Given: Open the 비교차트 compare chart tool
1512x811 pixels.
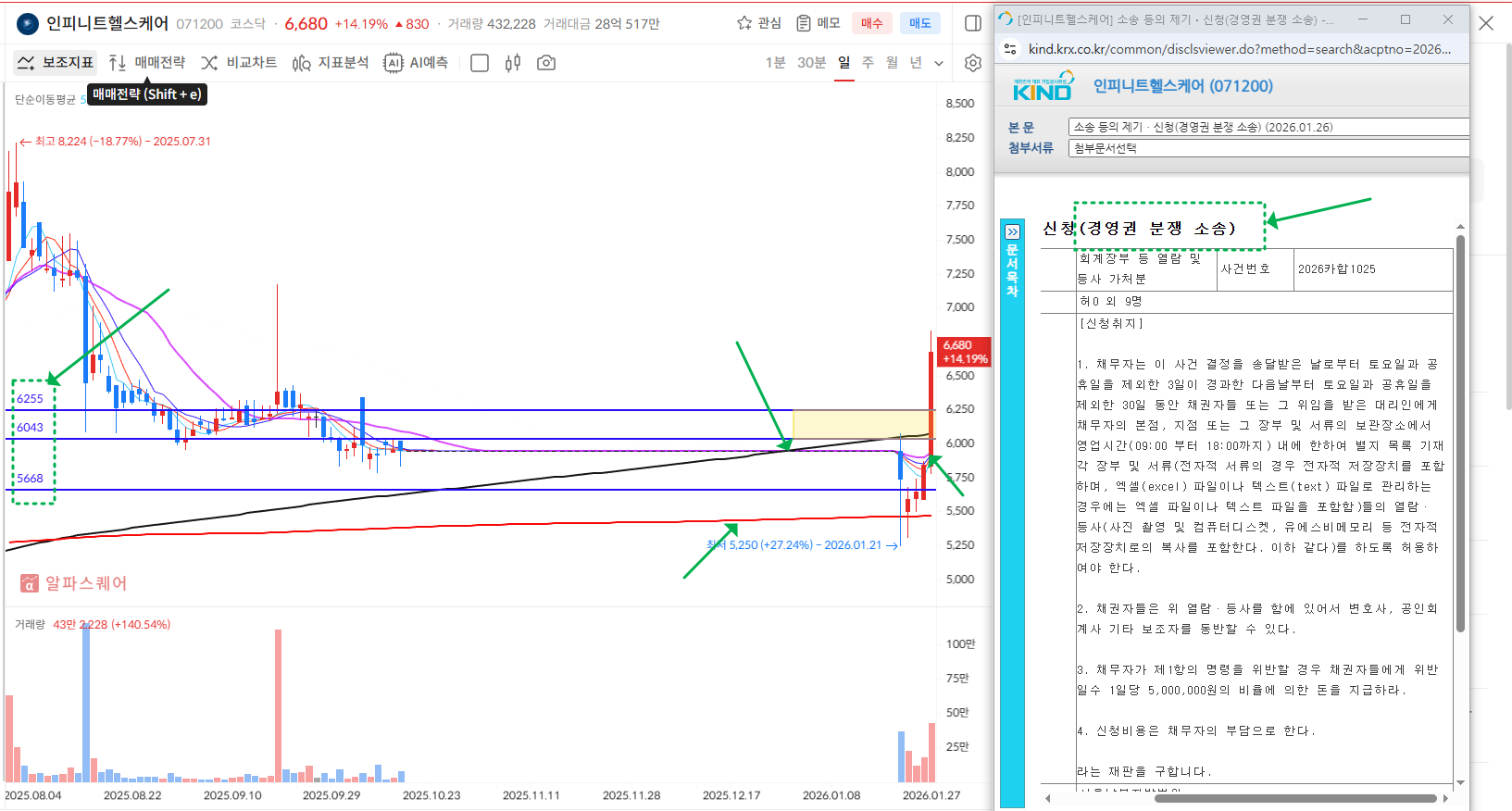Looking at the screenshot, I should pos(239,63).
